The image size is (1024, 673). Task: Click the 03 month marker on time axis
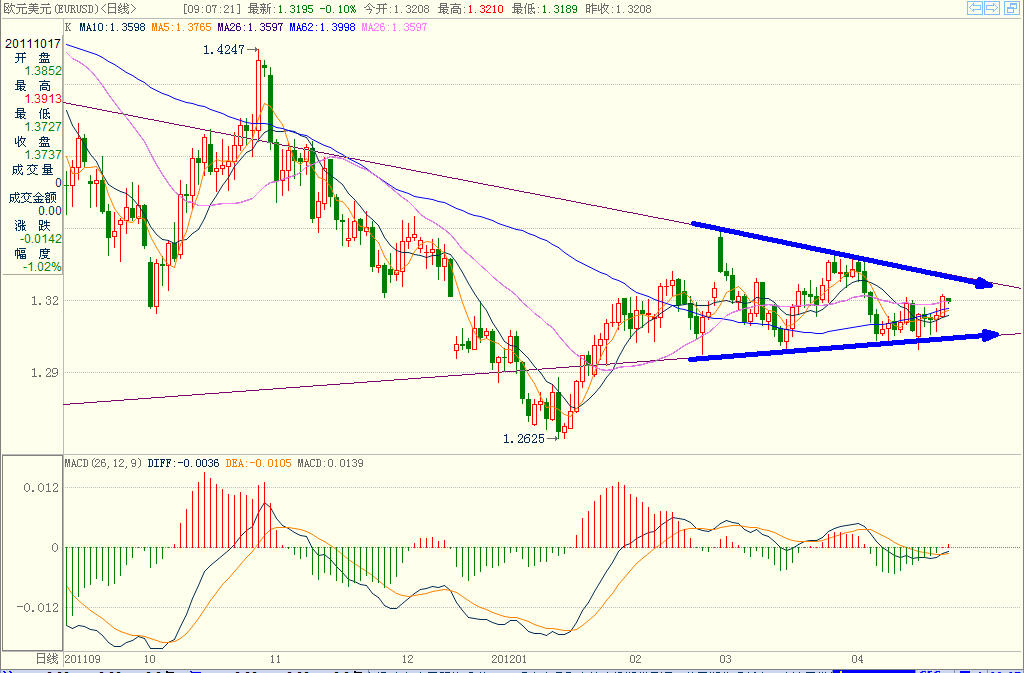[724, 659]
